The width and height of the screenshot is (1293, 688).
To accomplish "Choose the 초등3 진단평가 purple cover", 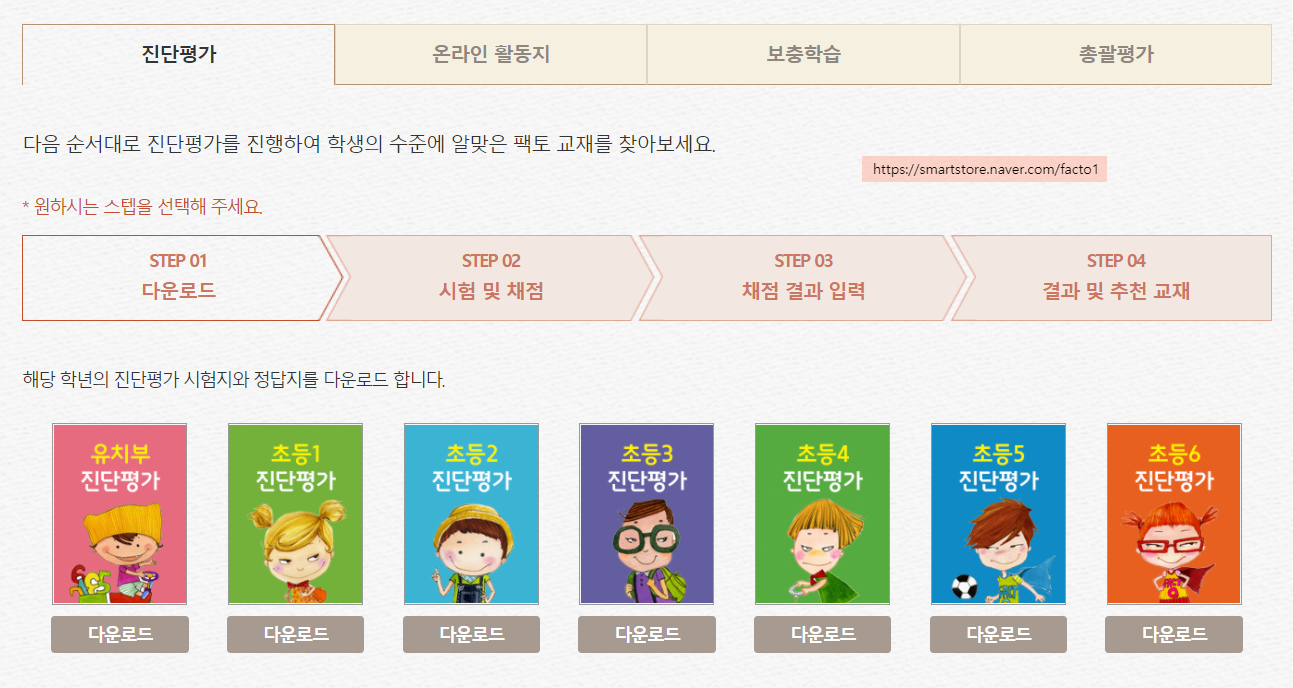I will pyautogui.click(x=647, y=514).
